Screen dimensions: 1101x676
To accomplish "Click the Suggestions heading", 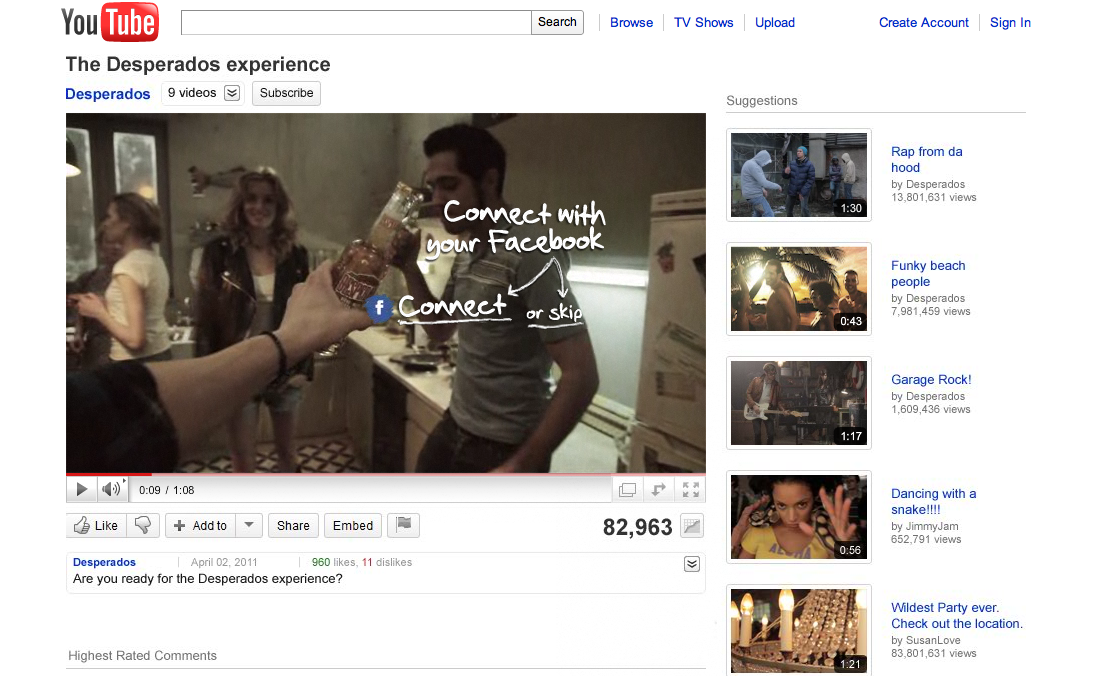I will point(762,100).
